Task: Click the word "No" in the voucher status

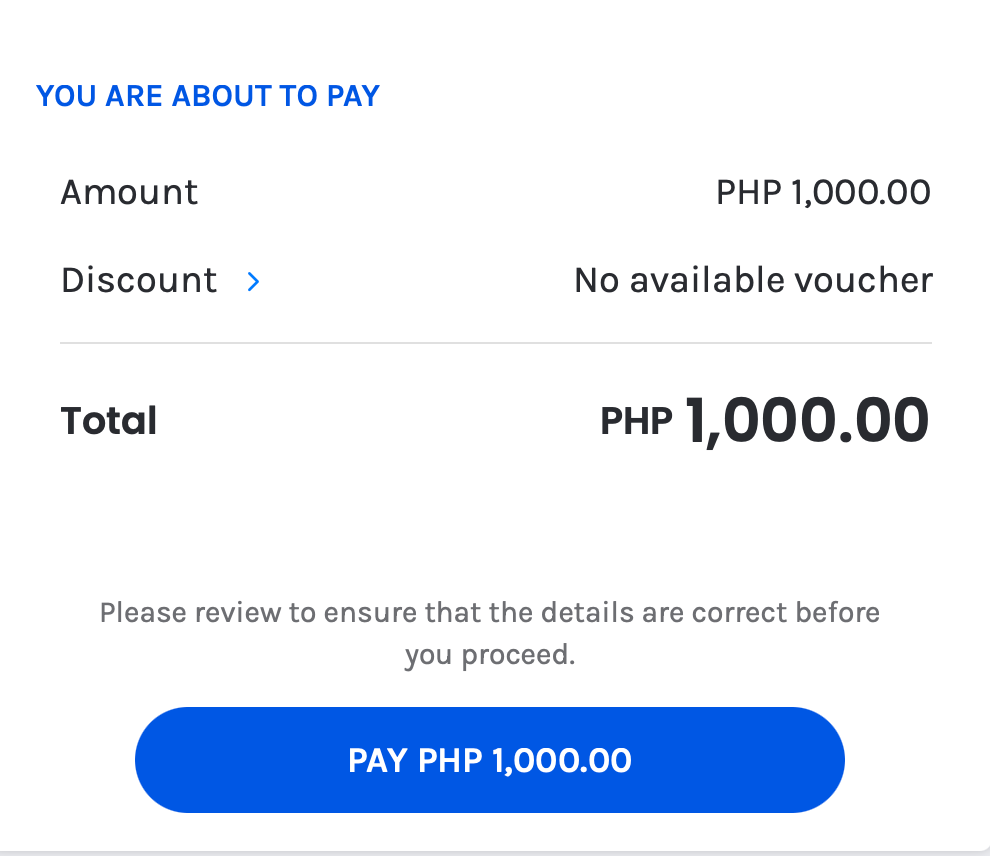Action: (594, 280)
